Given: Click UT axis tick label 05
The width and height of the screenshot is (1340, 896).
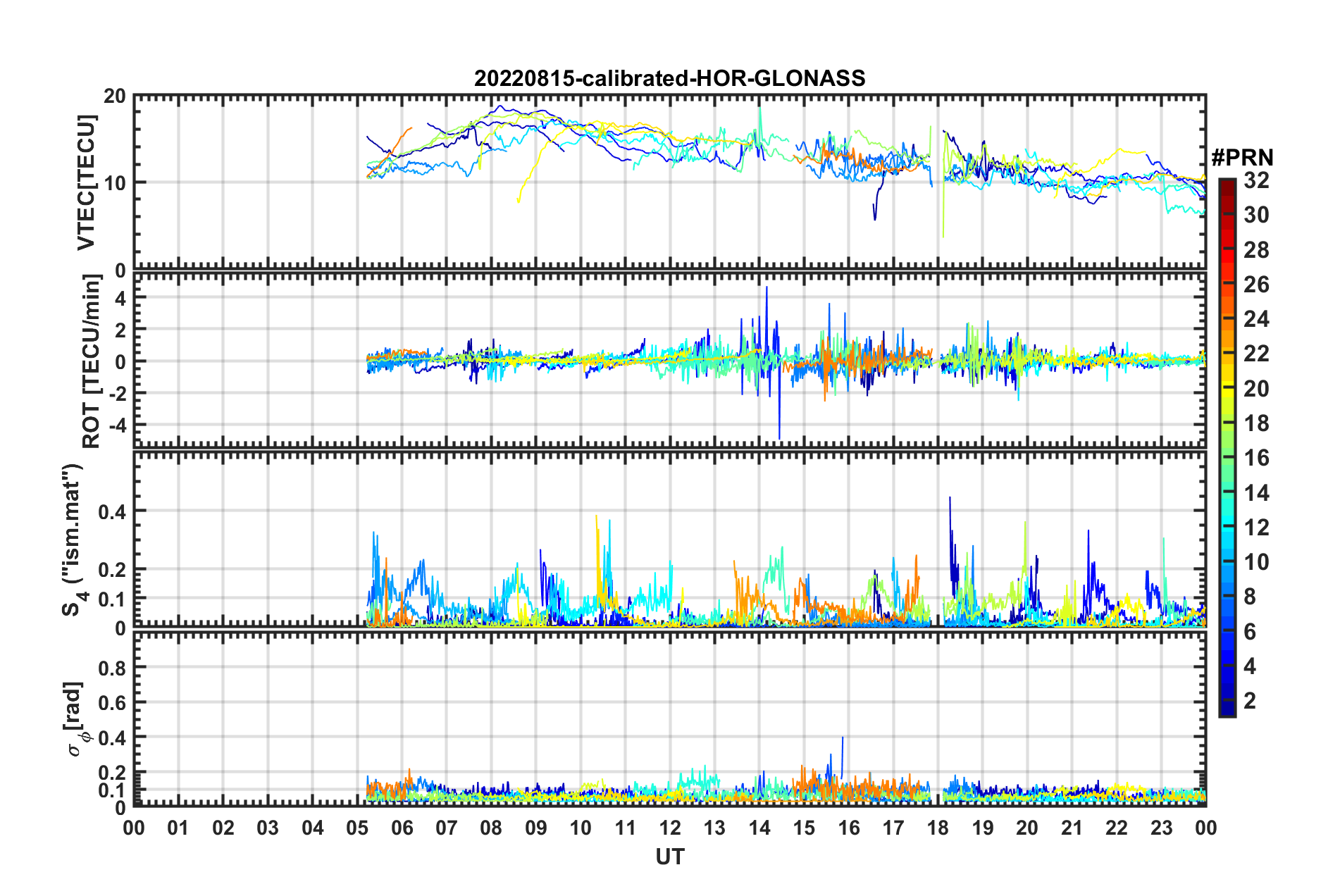Looking at the screenshot, I should pyautogui.click(x=357, y=828).
